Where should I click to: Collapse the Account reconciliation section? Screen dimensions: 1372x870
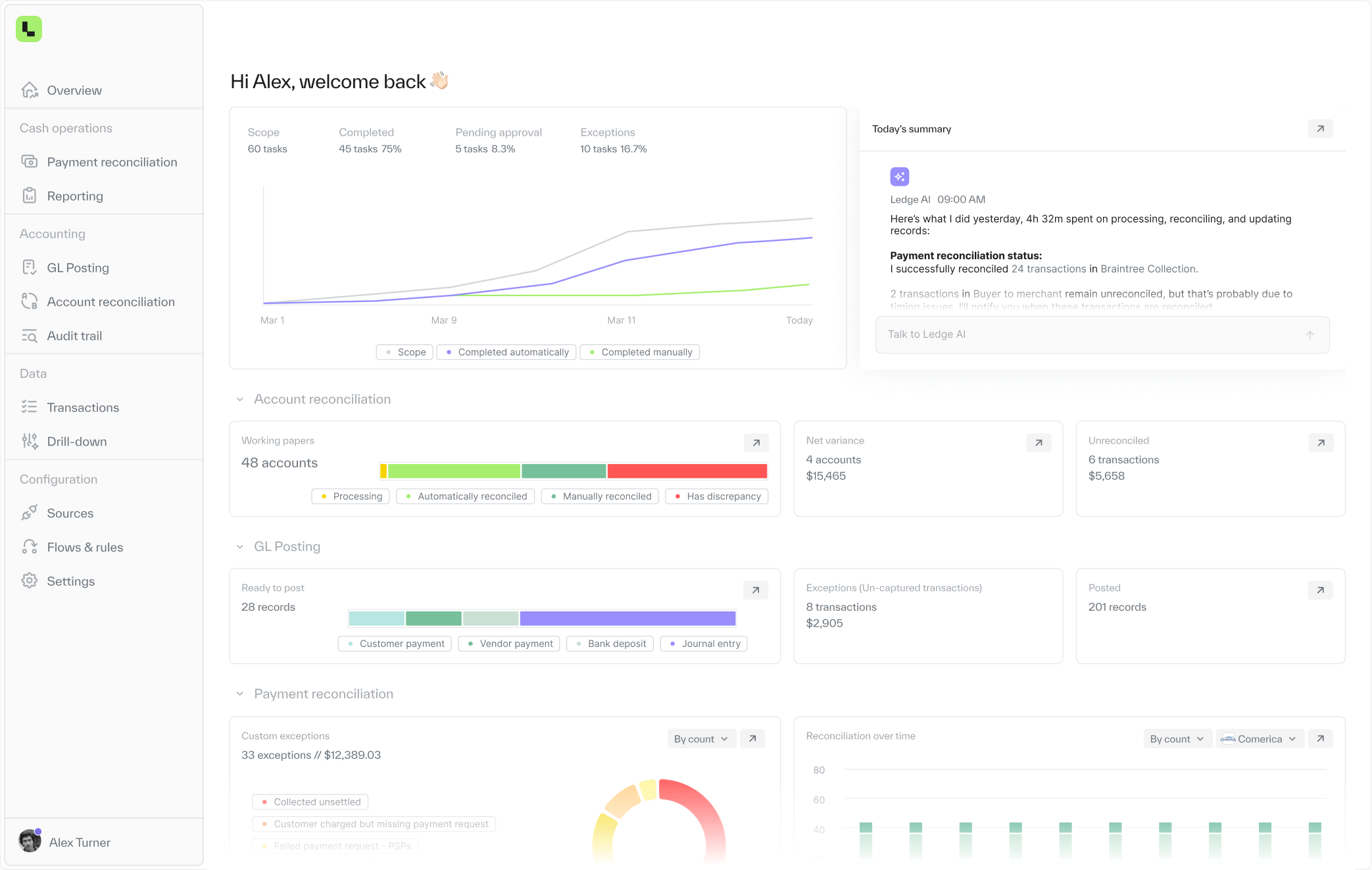240,399
